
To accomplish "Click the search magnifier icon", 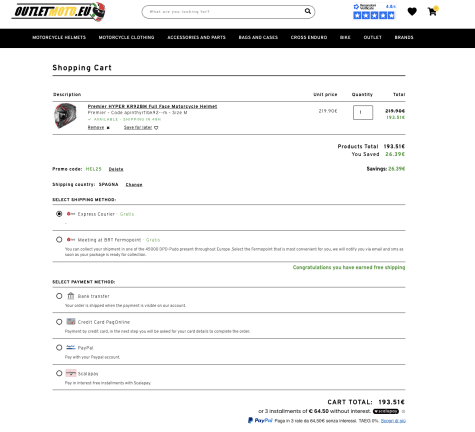I will [308, 11].
